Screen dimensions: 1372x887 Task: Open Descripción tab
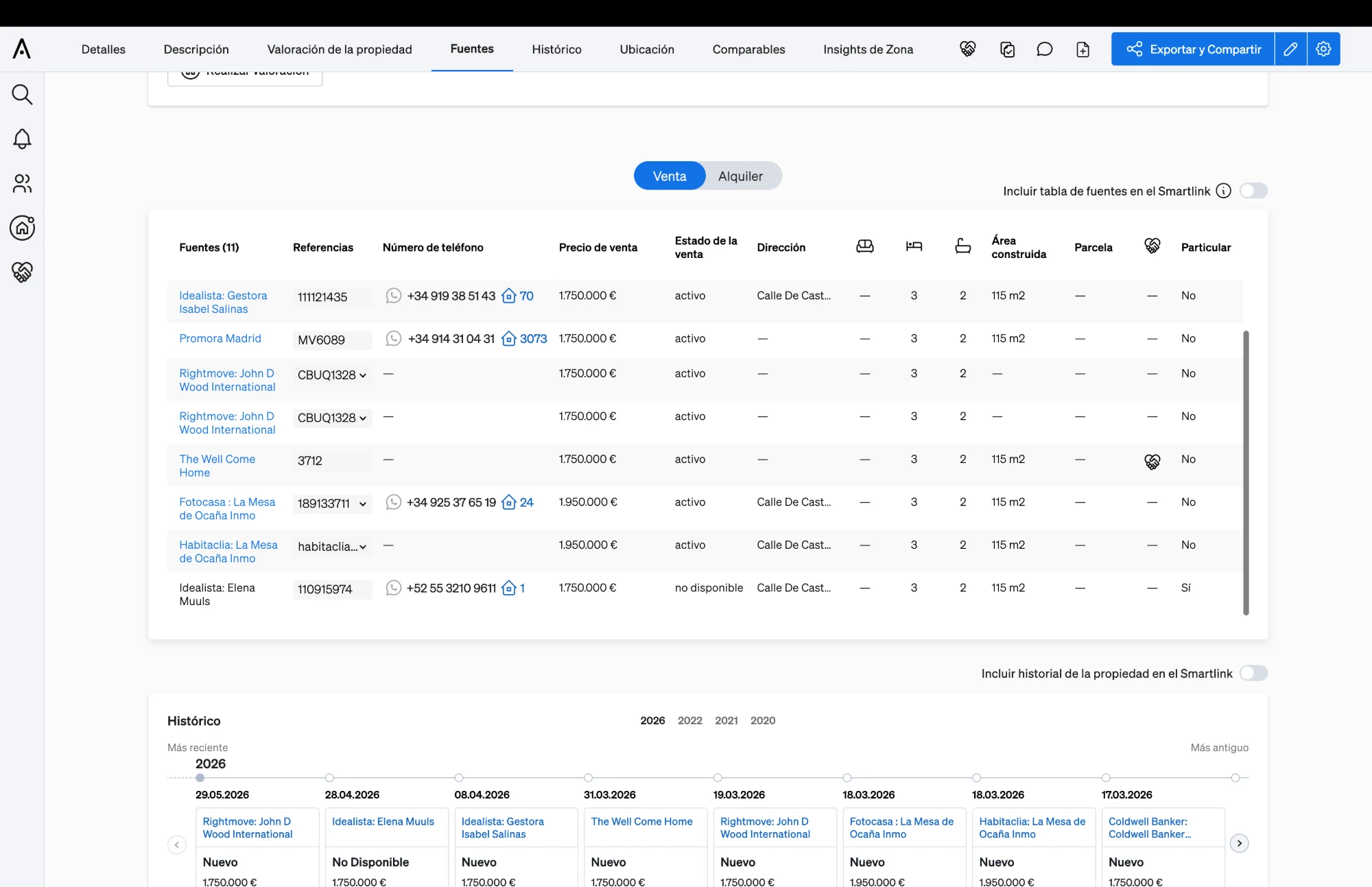196,49
